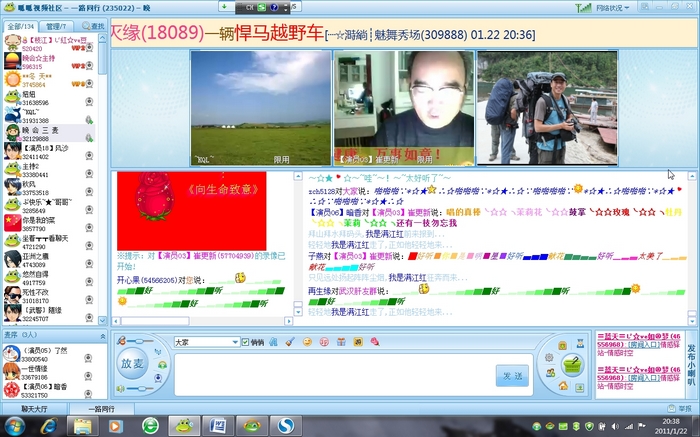Image resolution: width=700 pixels, height=437 pixels.
Task: Toggle webcam icon for user **冬 天**
Action: pos(90,83)
